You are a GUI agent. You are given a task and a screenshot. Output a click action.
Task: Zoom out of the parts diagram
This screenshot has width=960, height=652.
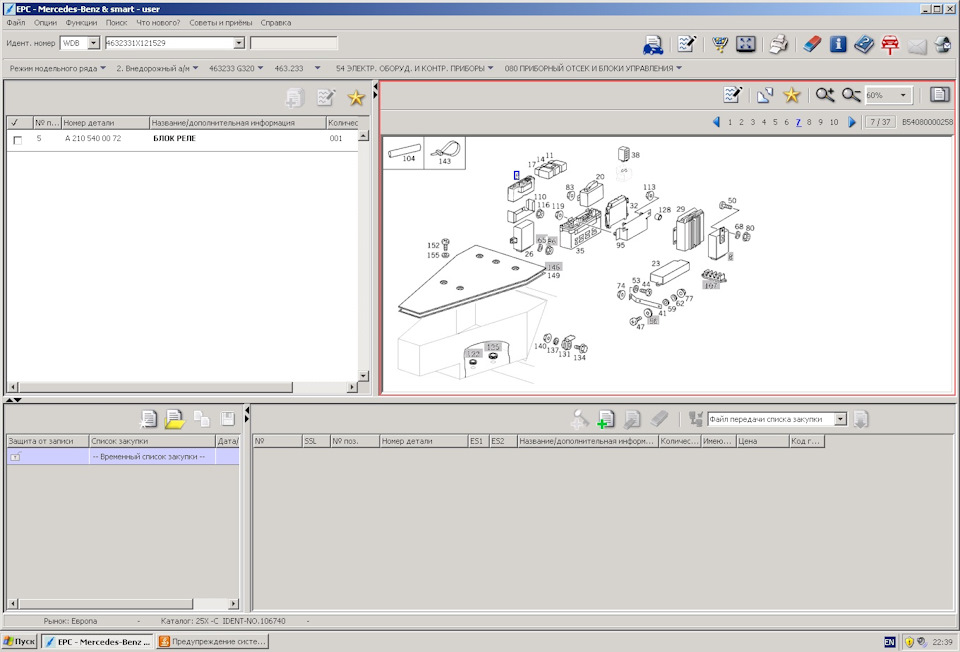(851, 95)
